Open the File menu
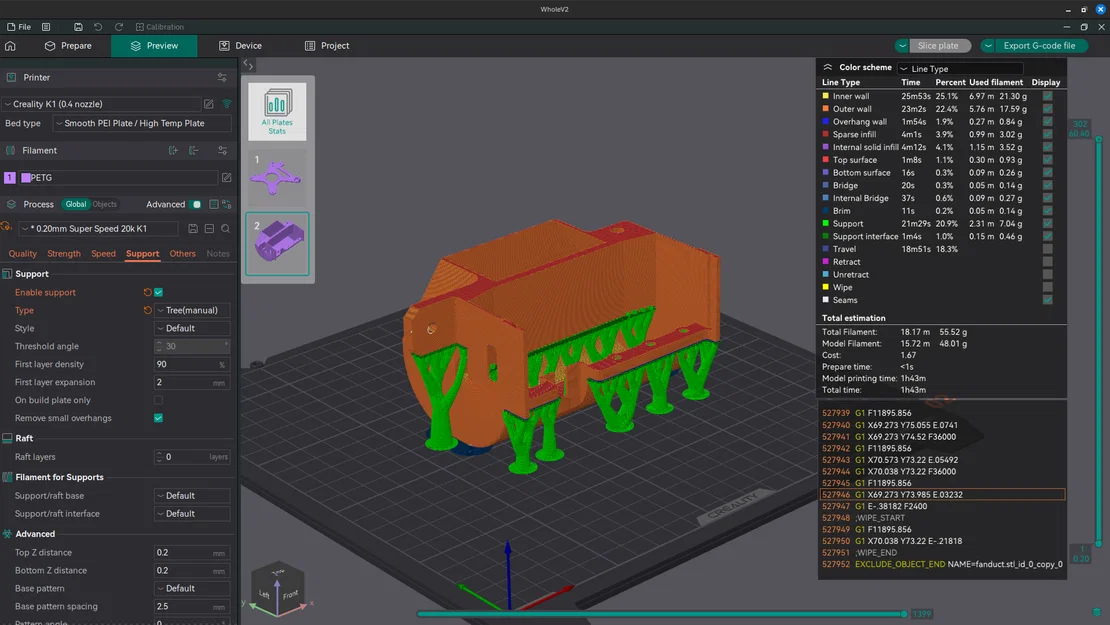The image size is (1110, 625). click(19, 27)
